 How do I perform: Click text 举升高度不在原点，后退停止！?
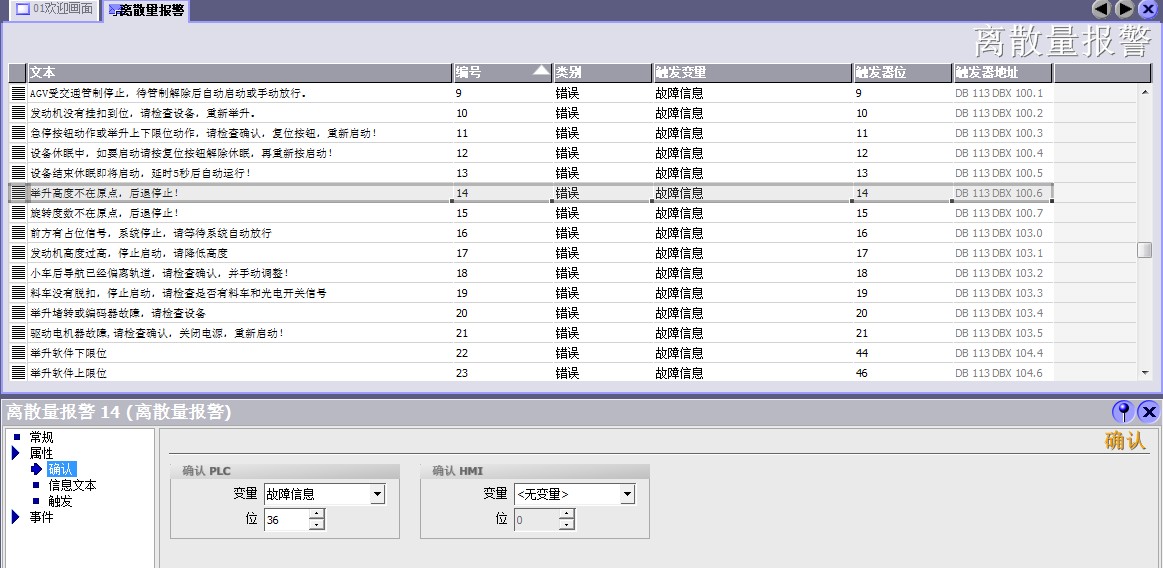(105, 194)
